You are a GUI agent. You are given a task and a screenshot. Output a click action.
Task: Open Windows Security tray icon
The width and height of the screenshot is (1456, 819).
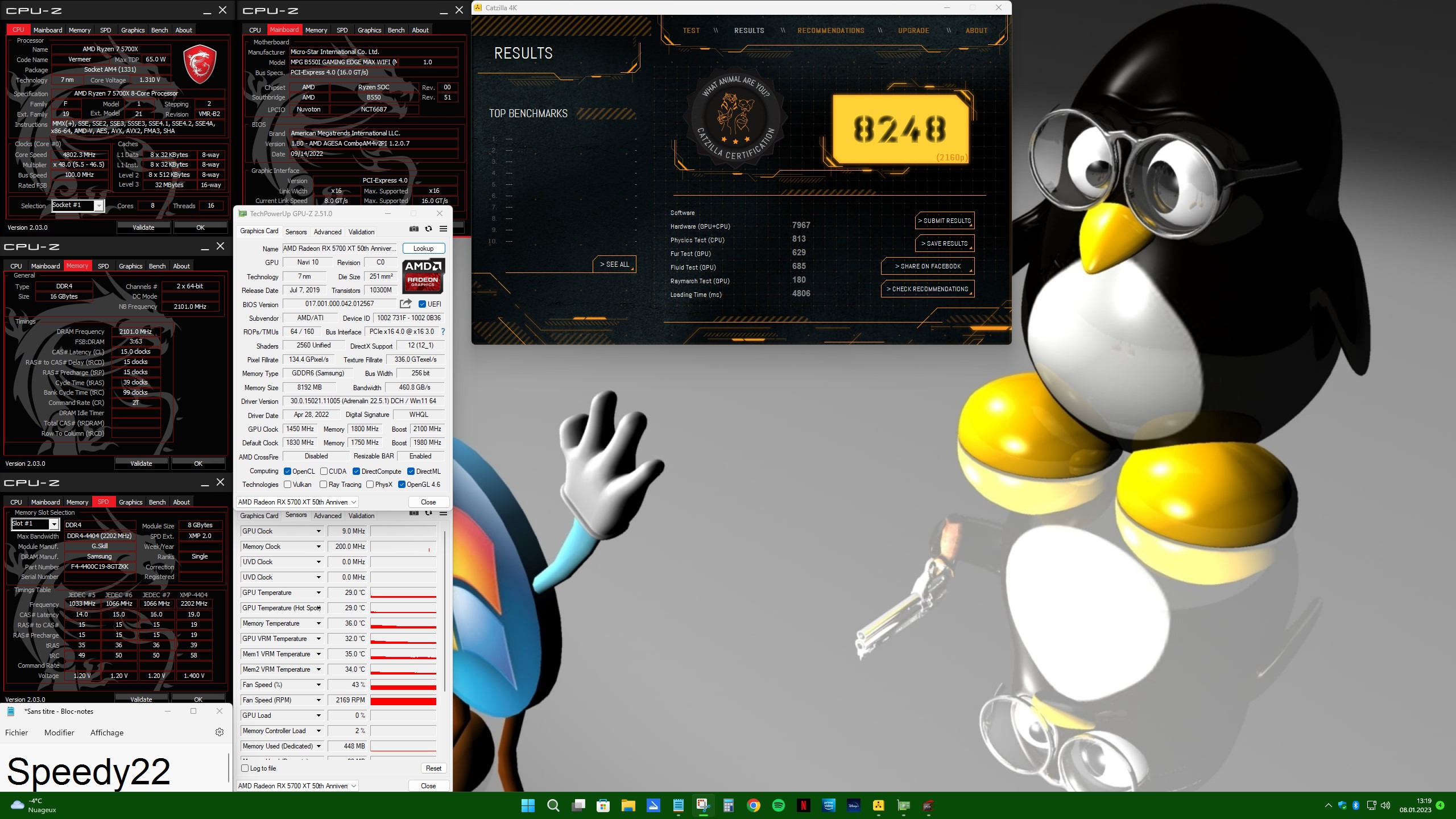(1343, 805)
